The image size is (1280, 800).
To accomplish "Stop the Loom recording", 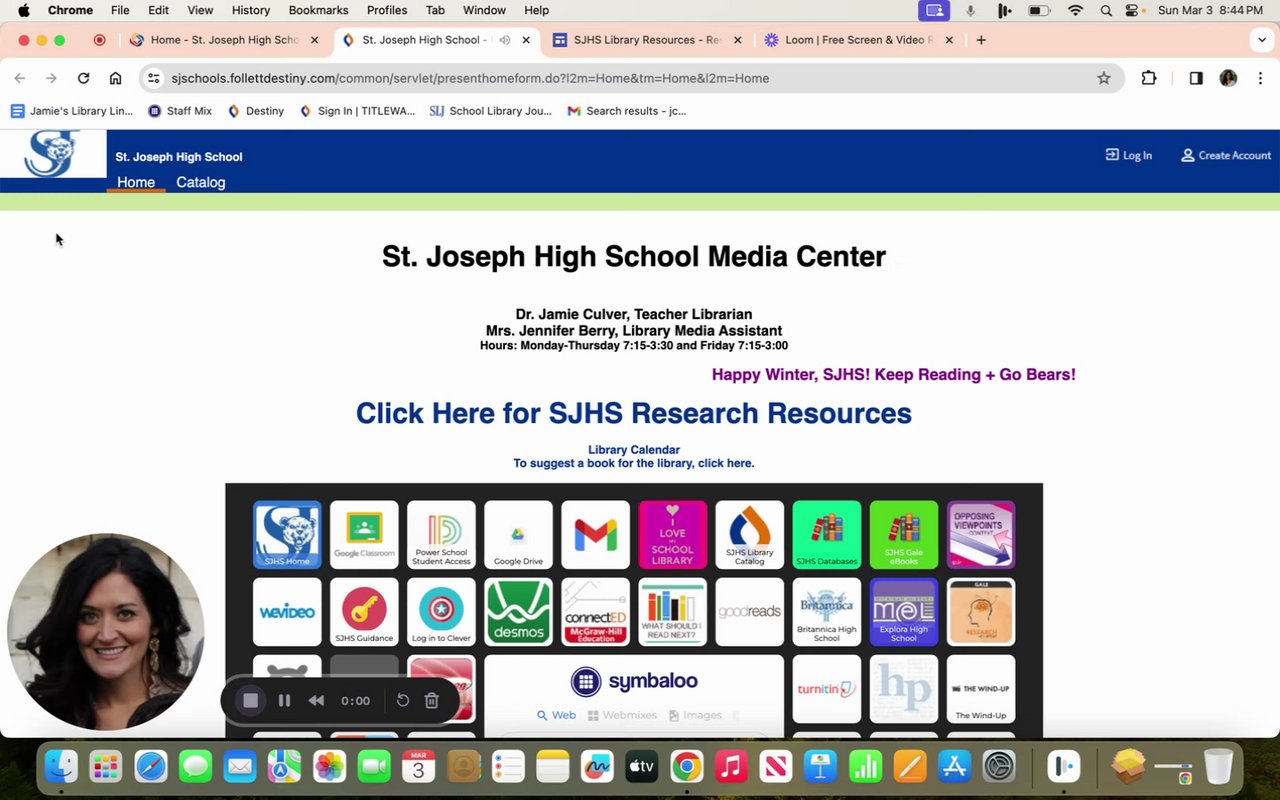I will pos(251,701).
